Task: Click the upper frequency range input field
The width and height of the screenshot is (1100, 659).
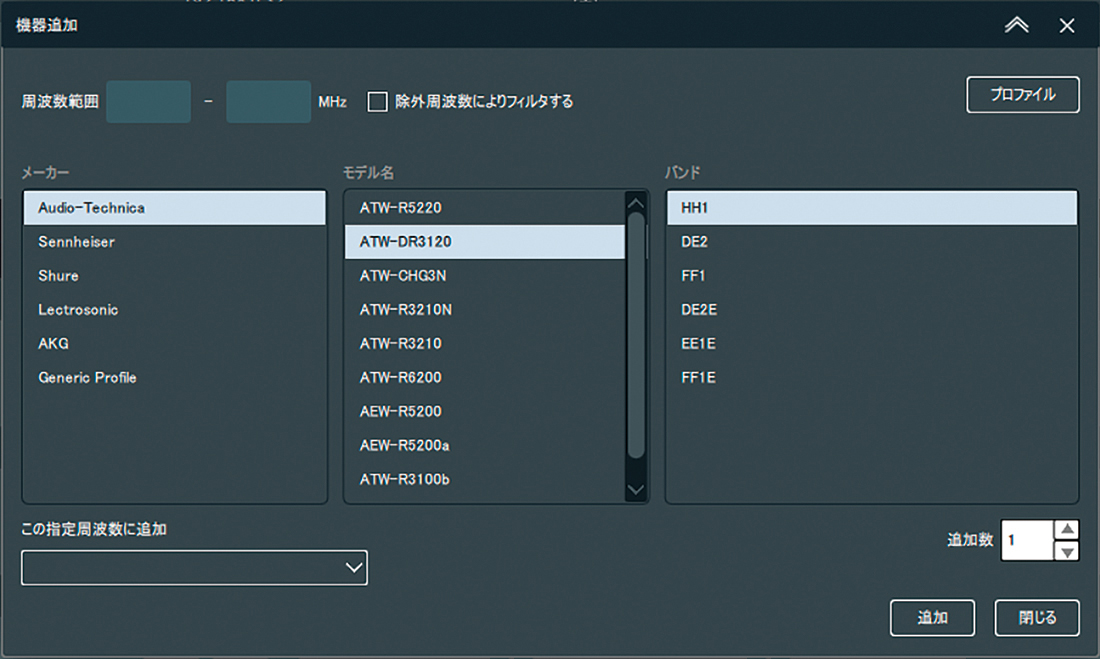Action: 269,102
